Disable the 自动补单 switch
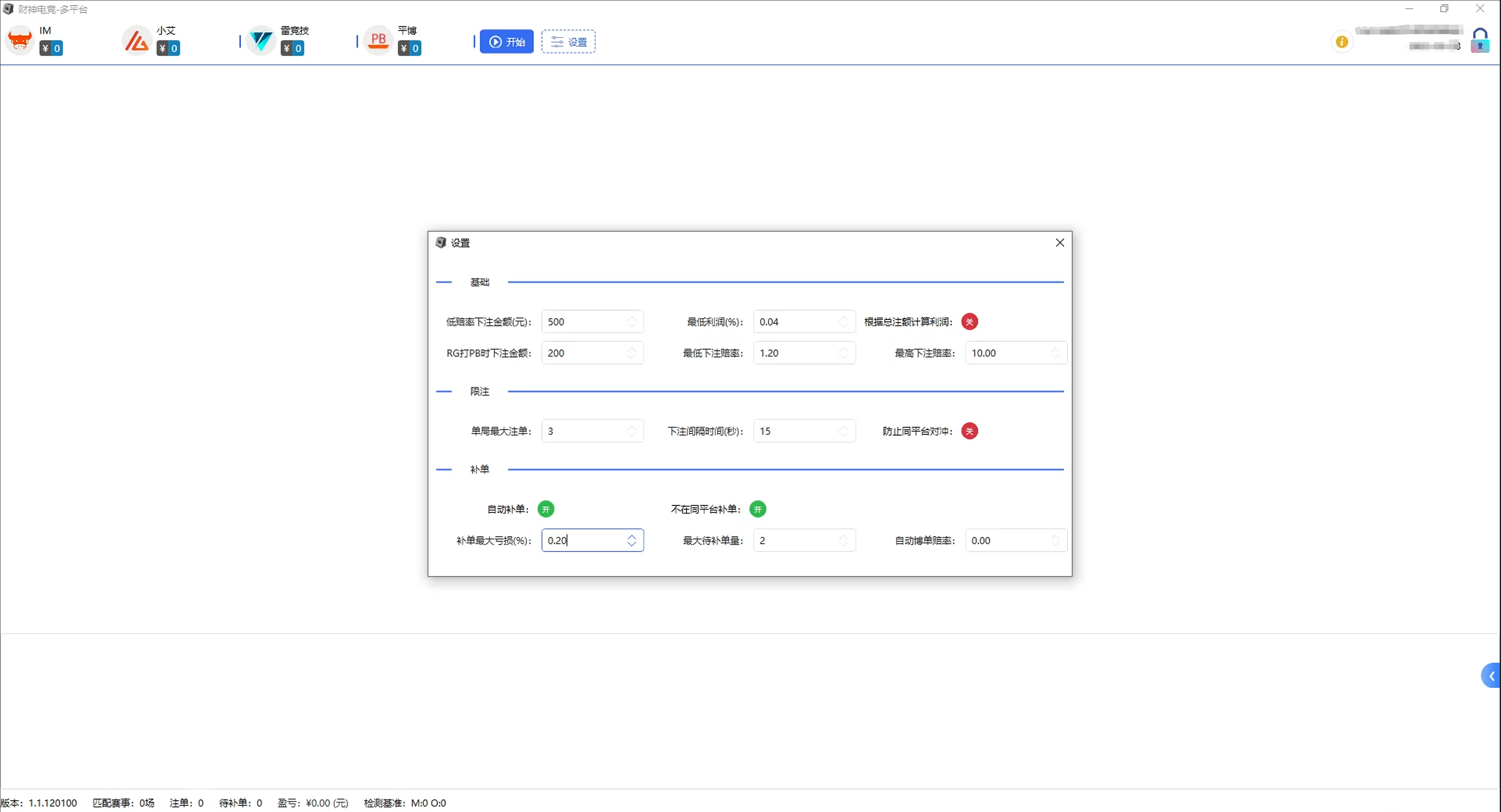 (x=545, y=509)
